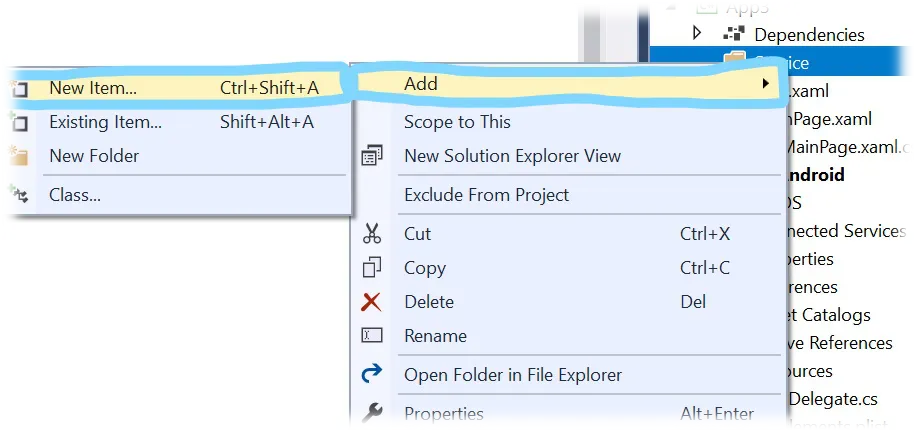Click the Properties wrench icon
The image size is (915, 432).
pos(372,413)
